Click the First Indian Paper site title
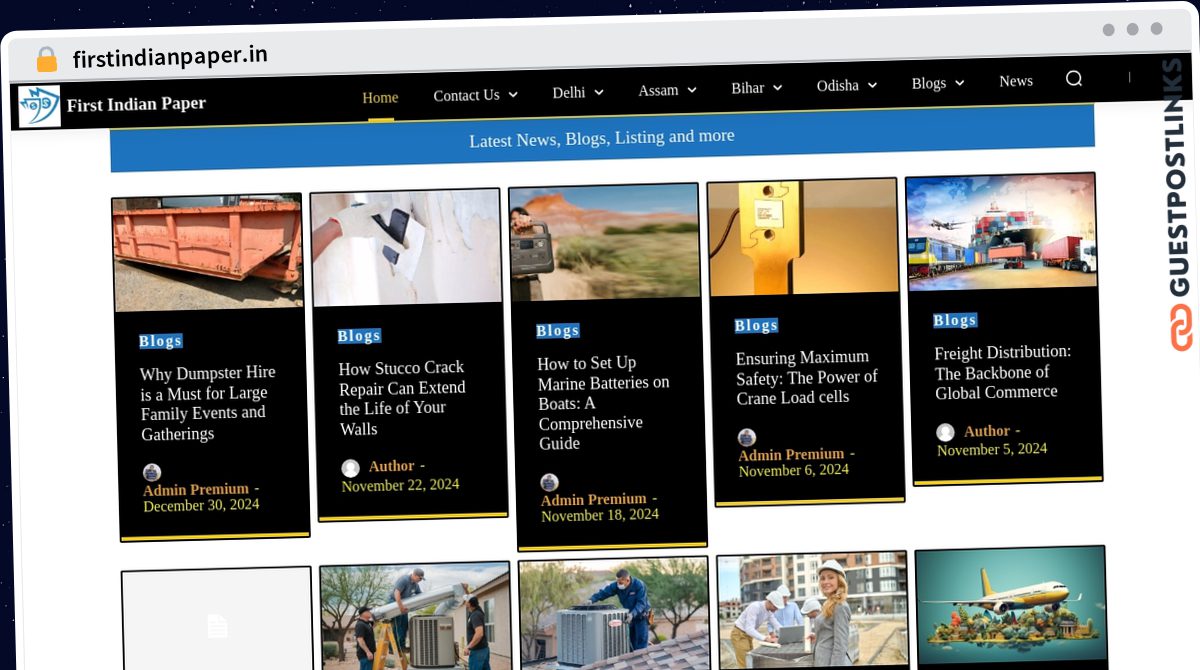This screenshot has height=670, width=1200. pyautogui.click(x=136, y=104)
